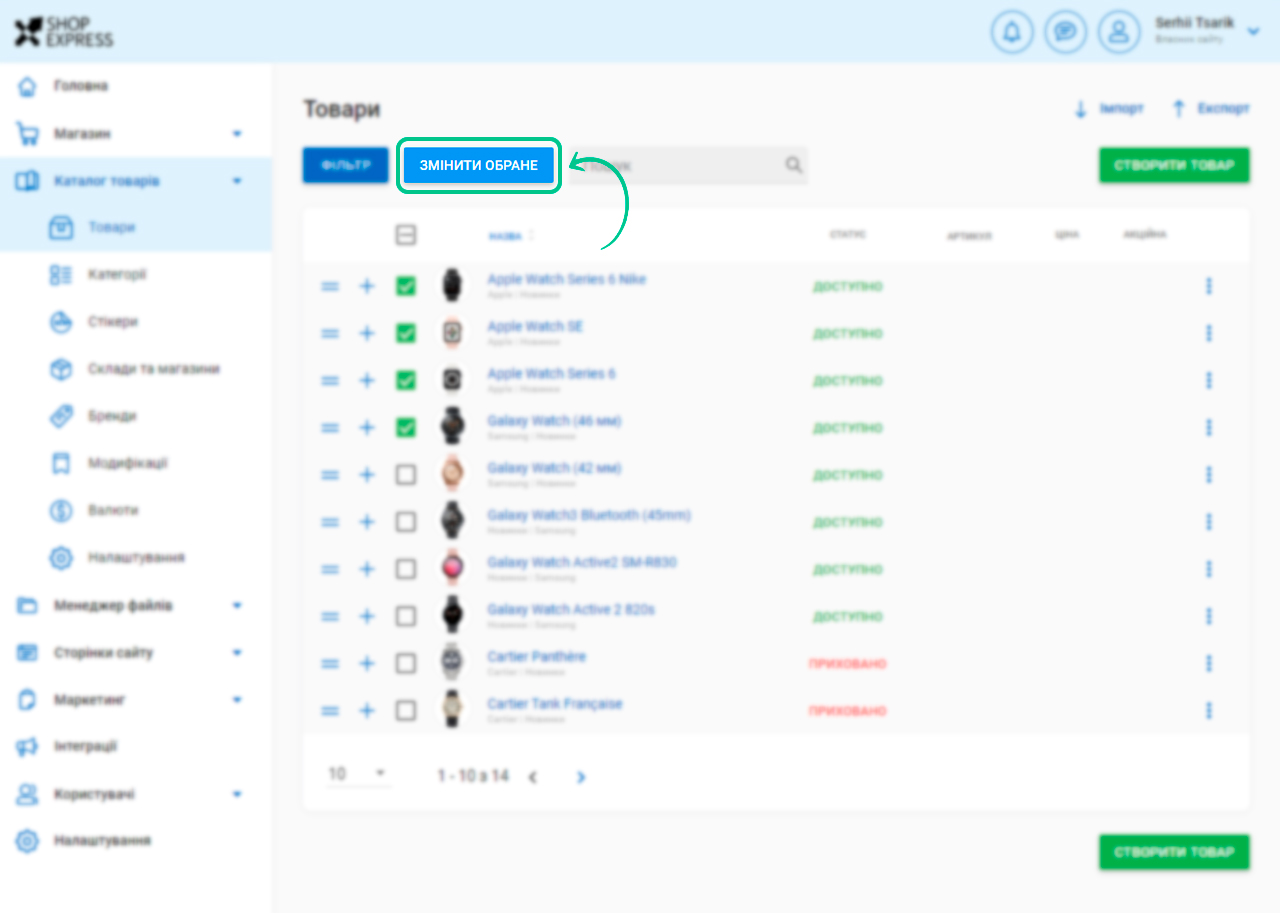Open three-dot menu for Galaxy Watch (42 мм)

[x=1209, y=475]
